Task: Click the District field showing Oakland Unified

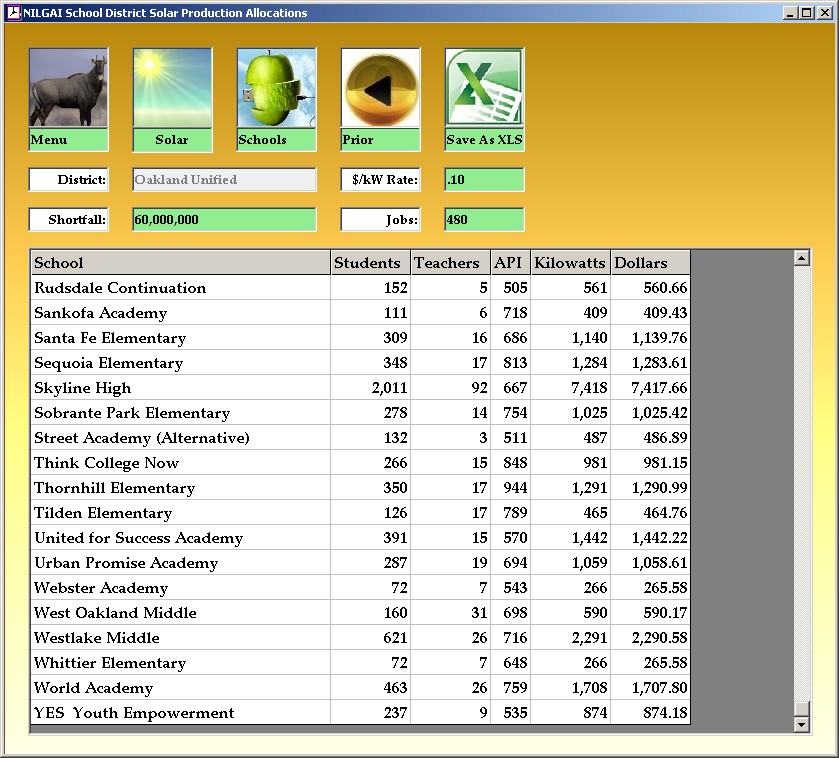Action: point(224,180)
